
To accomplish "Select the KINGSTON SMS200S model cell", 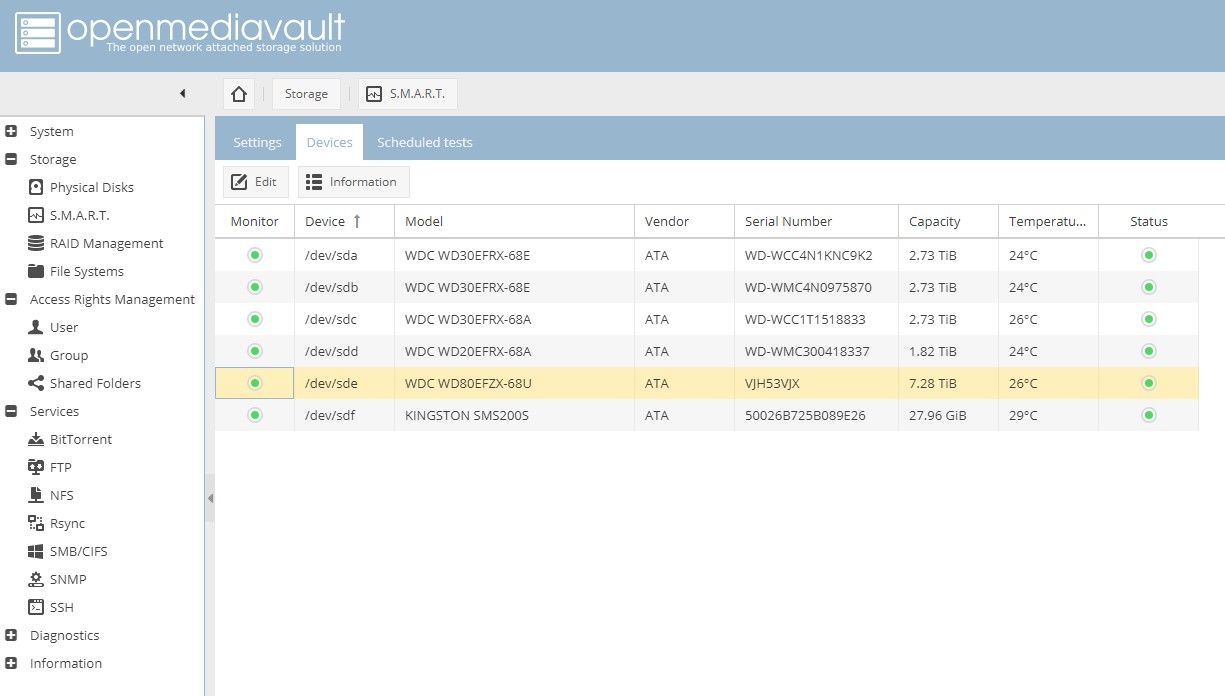I will click(x=514, y=415).
